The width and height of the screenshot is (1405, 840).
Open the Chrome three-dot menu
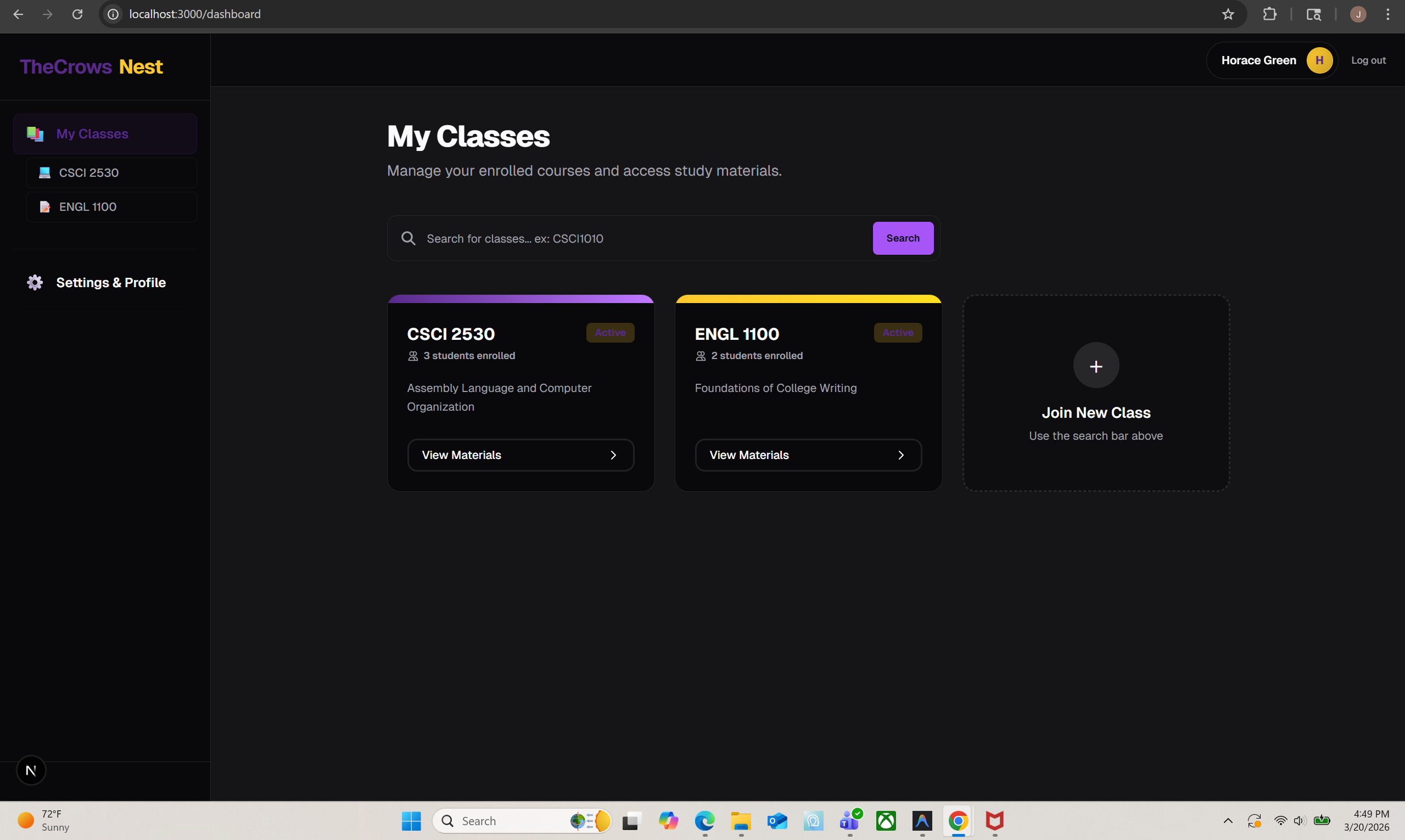(x=1387, y=14)
